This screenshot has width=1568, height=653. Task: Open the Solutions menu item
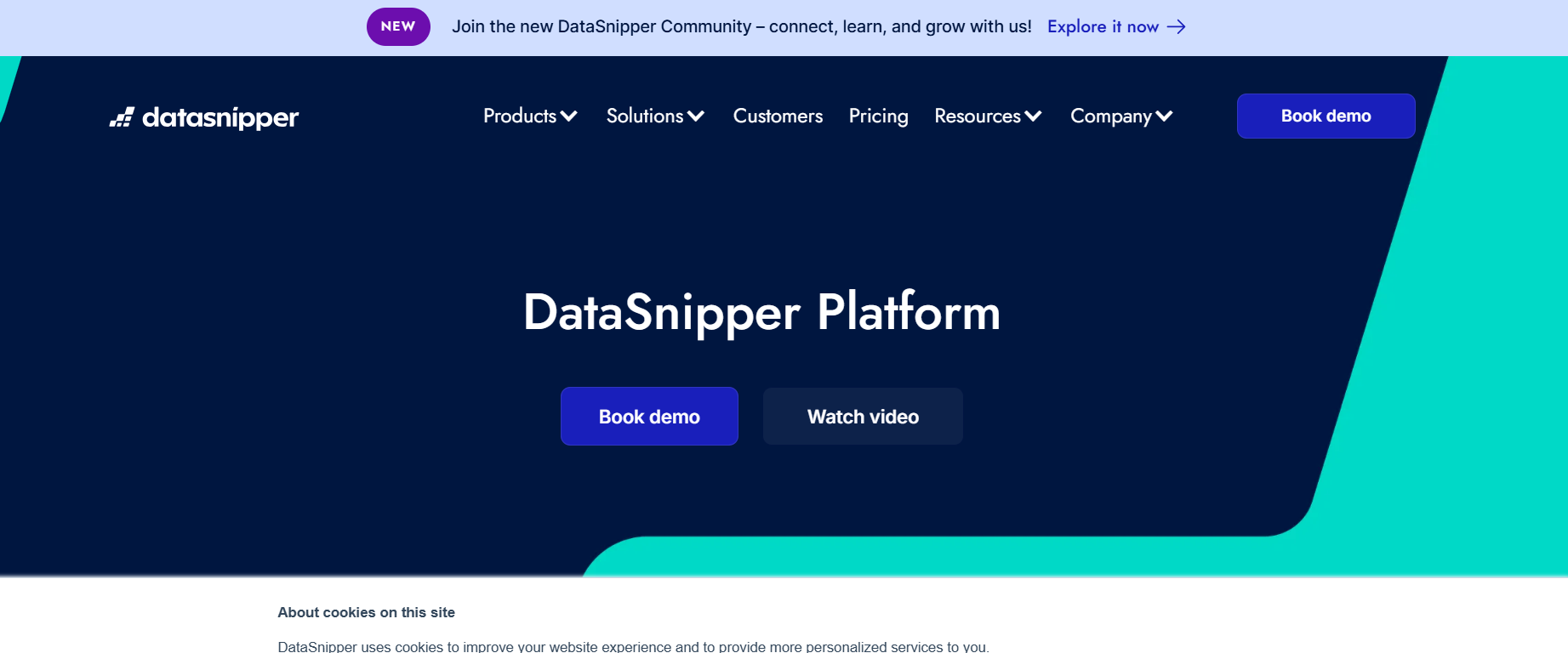645,116
